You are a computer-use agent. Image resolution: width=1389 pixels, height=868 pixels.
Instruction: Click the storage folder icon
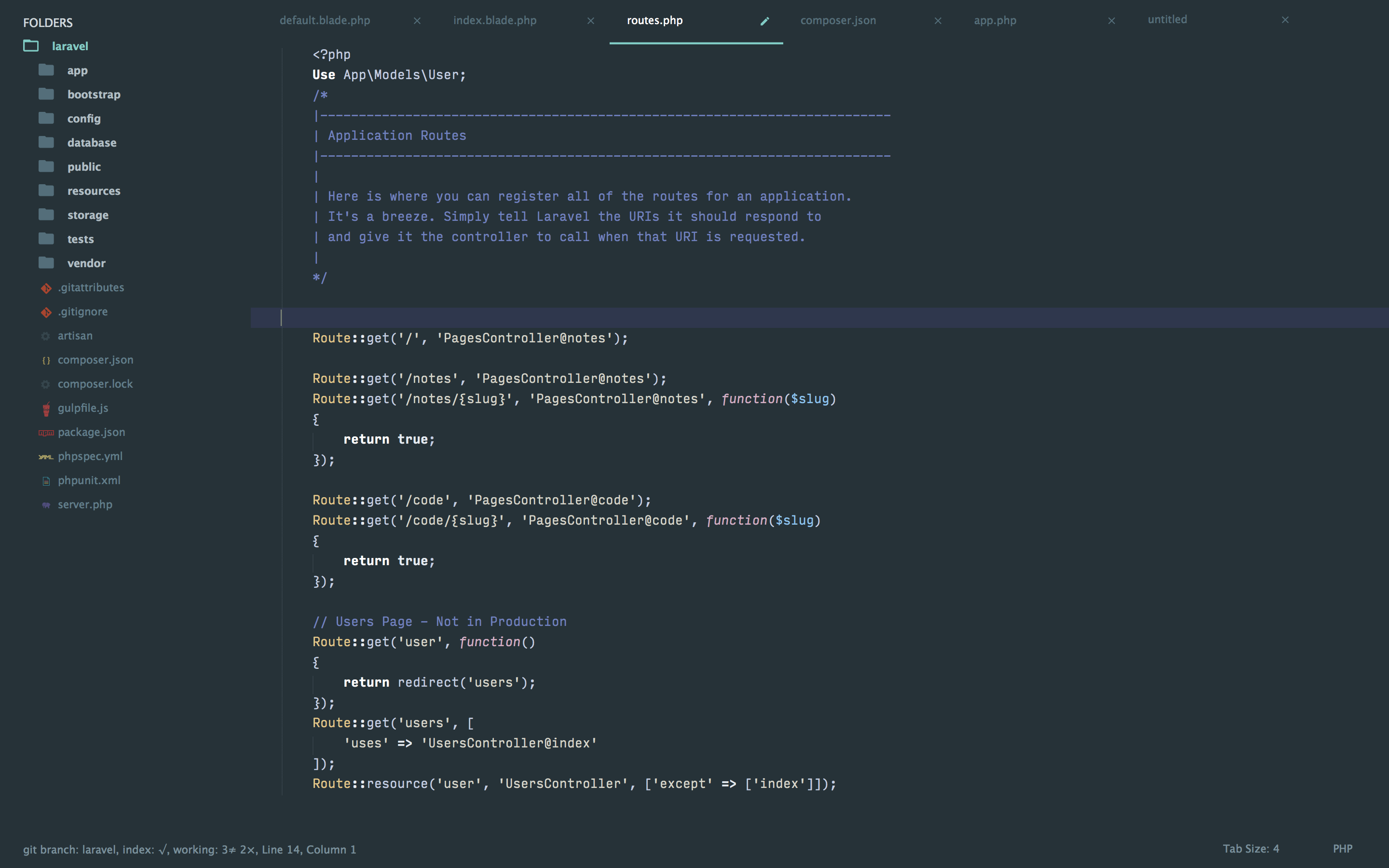46,214
